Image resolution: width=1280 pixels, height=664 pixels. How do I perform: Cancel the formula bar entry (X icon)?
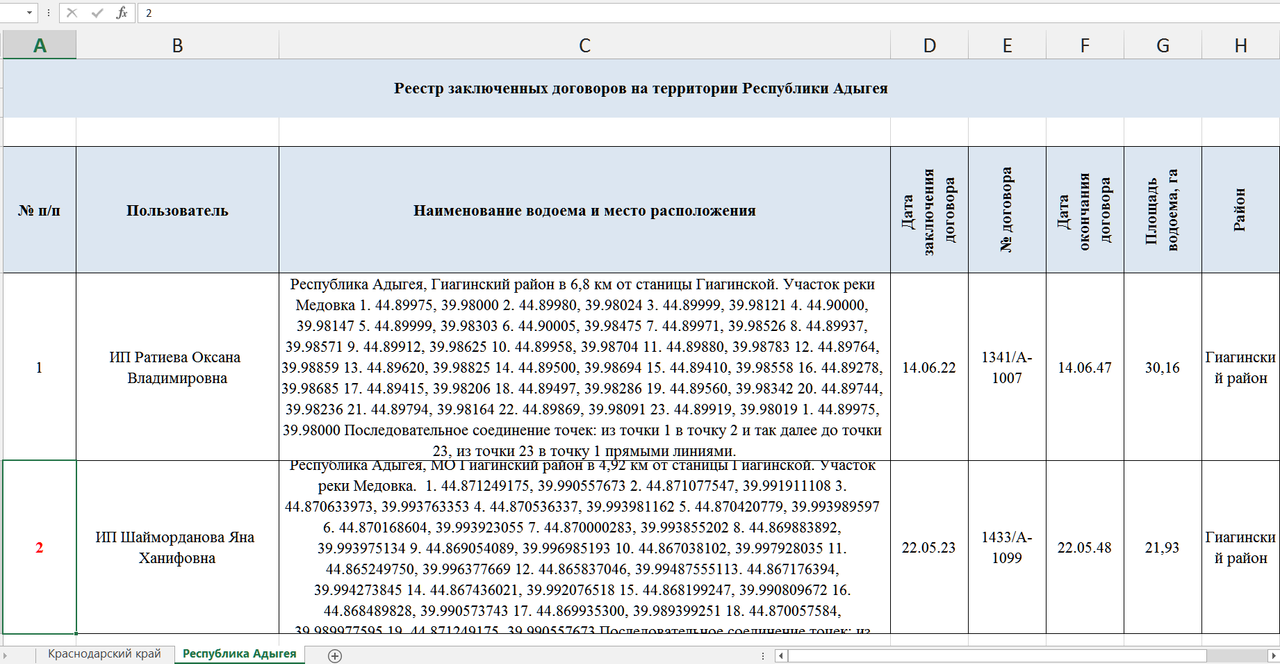point(72,13)
